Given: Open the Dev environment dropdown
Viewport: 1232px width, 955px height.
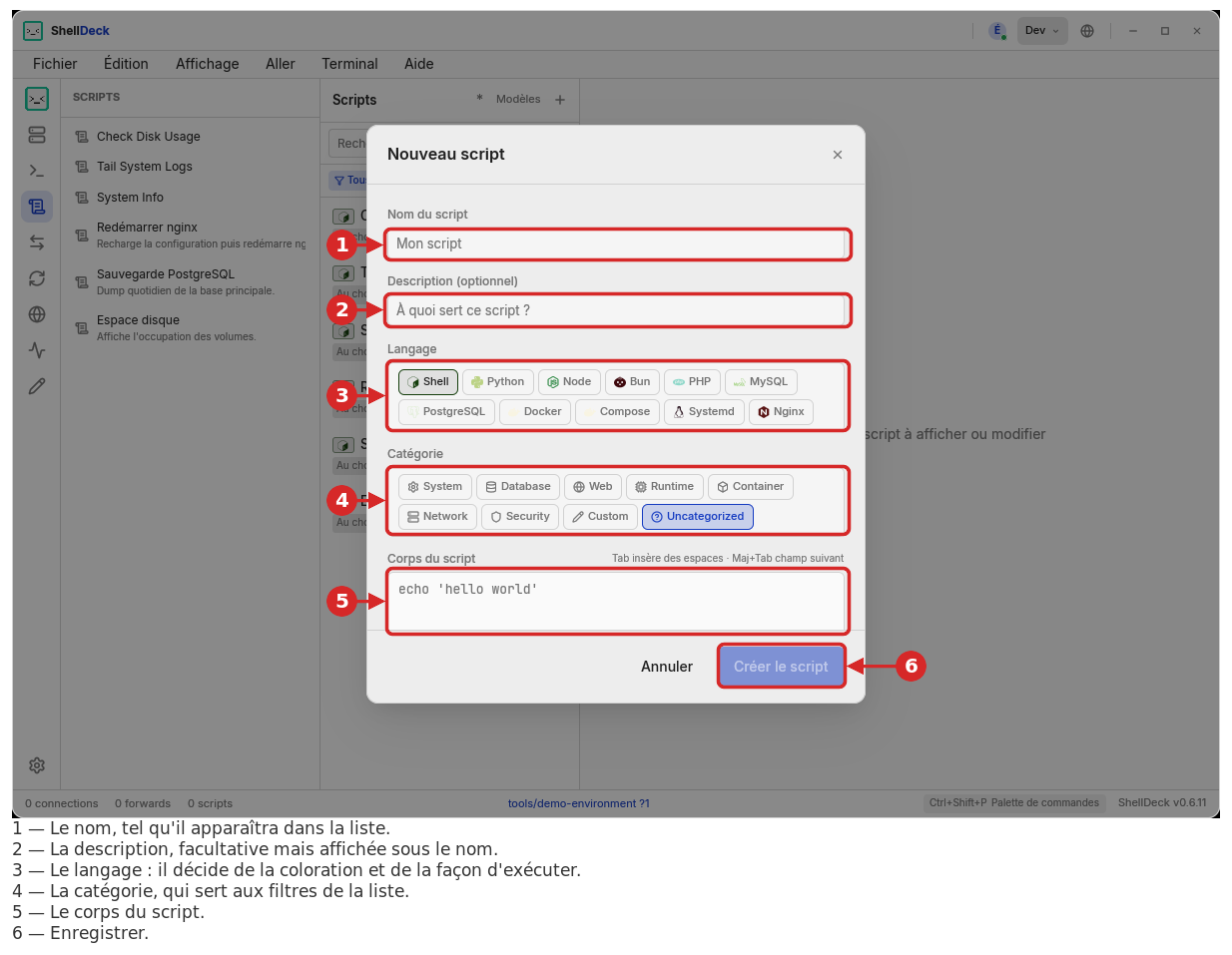Looking at the screenshot, I should click(1042, 31).
